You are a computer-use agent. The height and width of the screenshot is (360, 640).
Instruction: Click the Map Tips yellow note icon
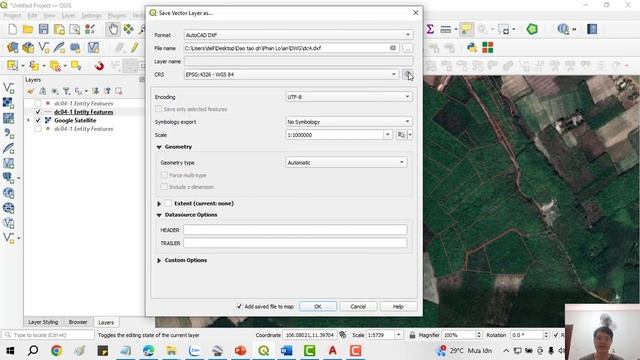point(466,29)
